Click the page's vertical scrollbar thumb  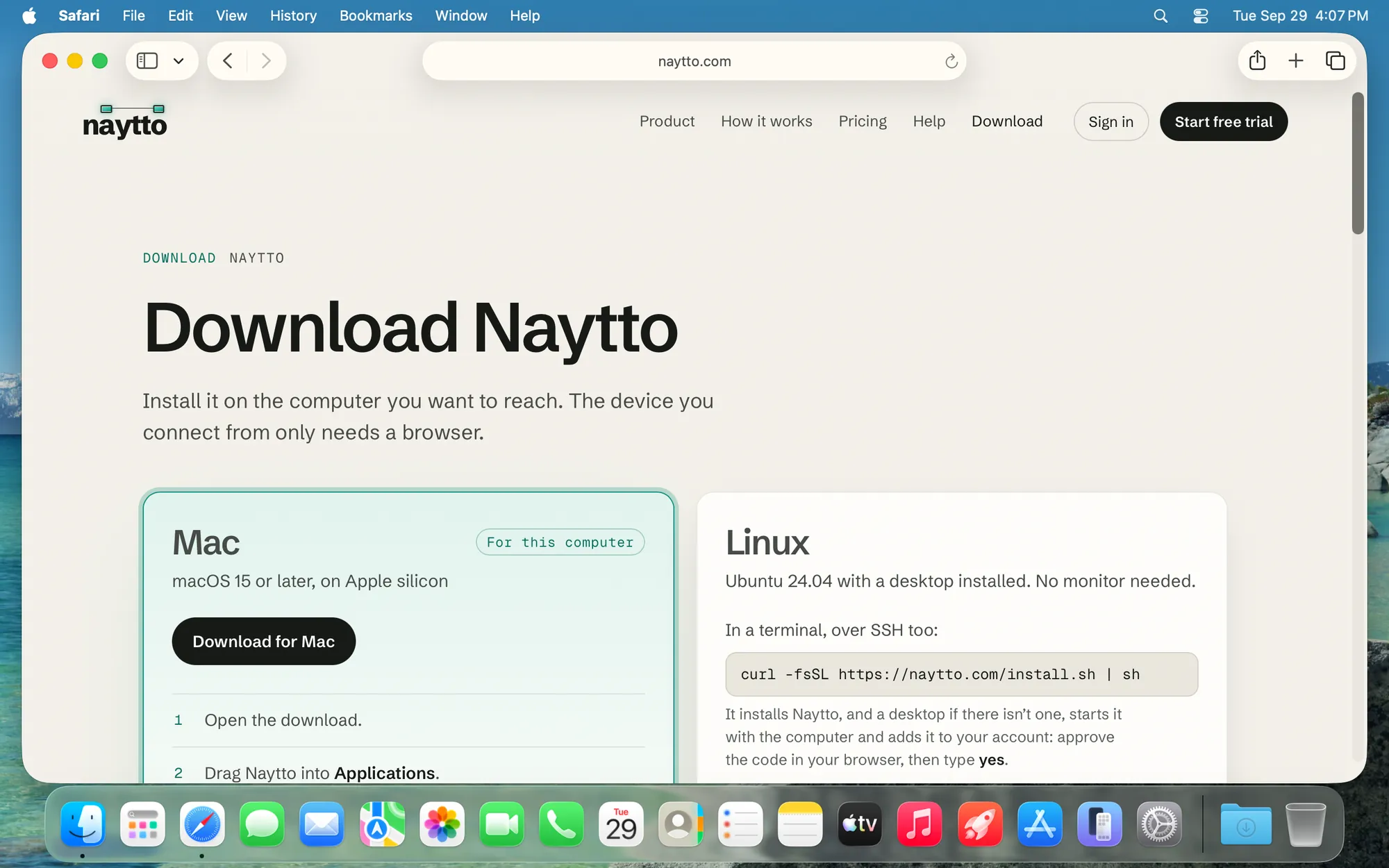[1358, 163]
